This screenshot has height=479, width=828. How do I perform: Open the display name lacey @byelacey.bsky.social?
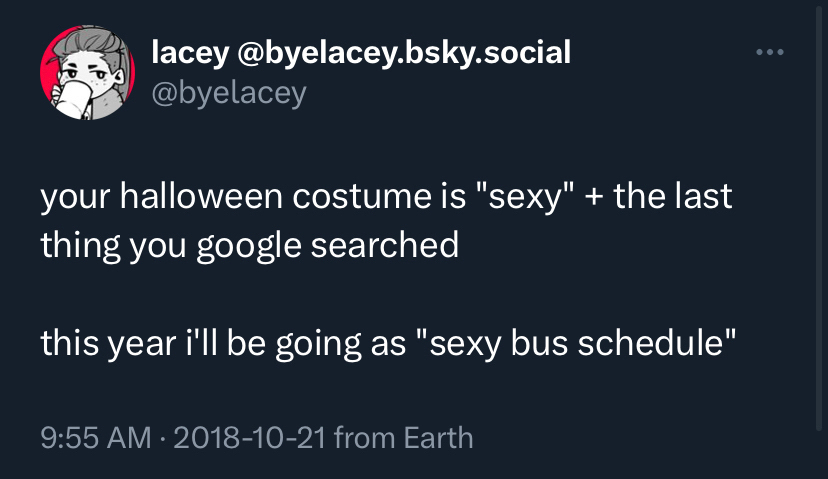tap(361, 52)
